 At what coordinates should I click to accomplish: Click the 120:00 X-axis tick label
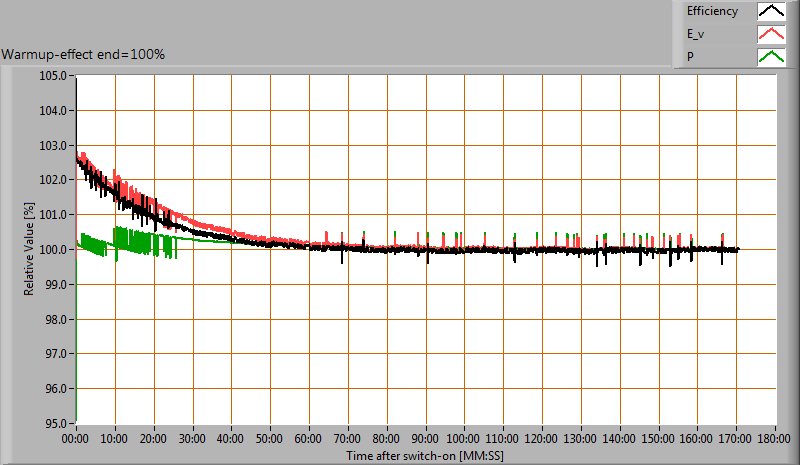pyautogui.click(x=542, y=438)
